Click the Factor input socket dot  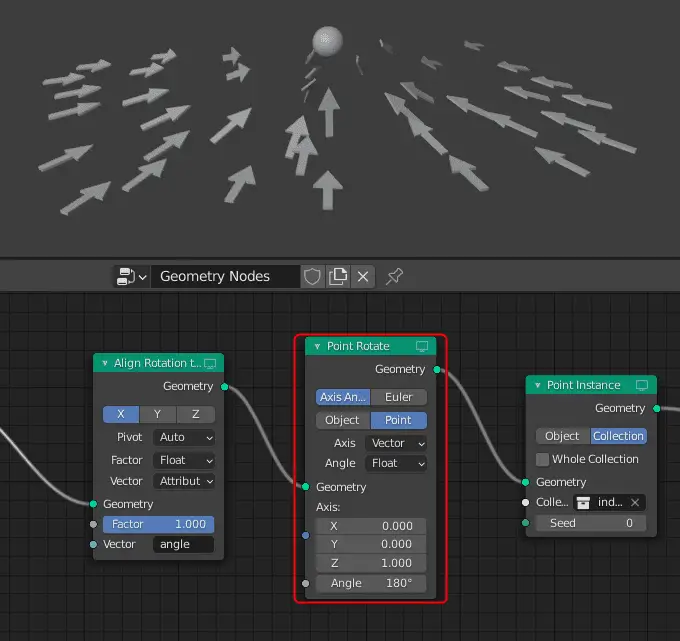(93, 524)
